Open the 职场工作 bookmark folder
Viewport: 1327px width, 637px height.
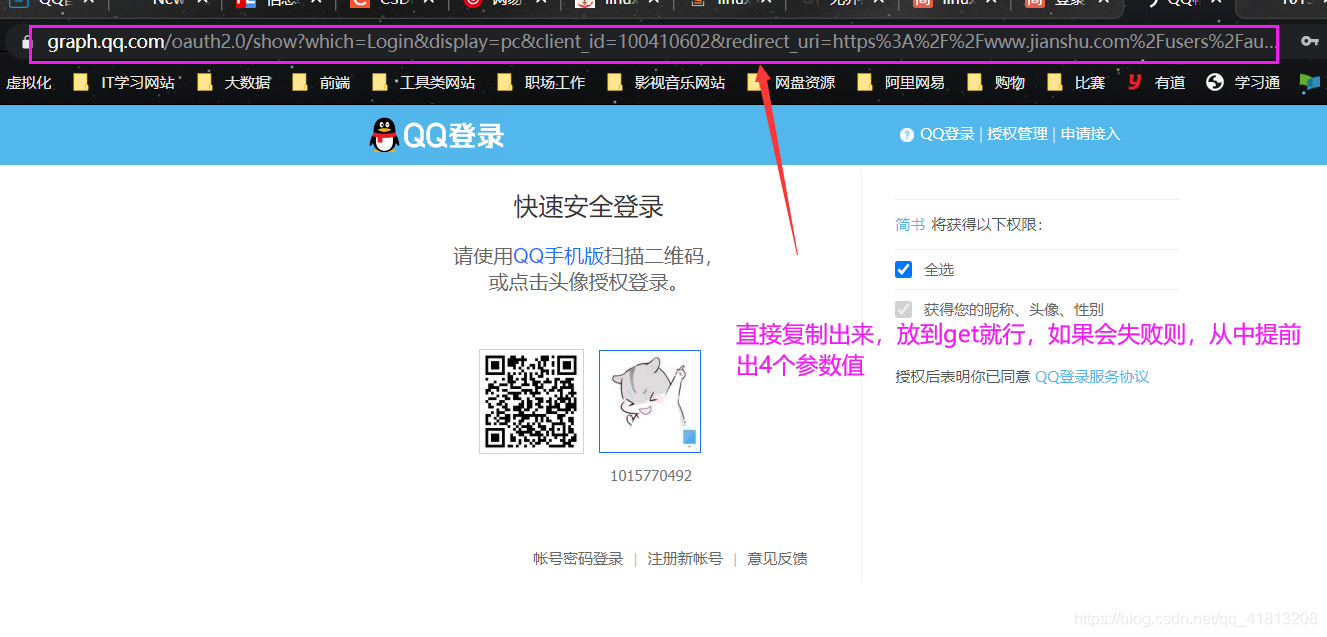click(x=541, y=83)
